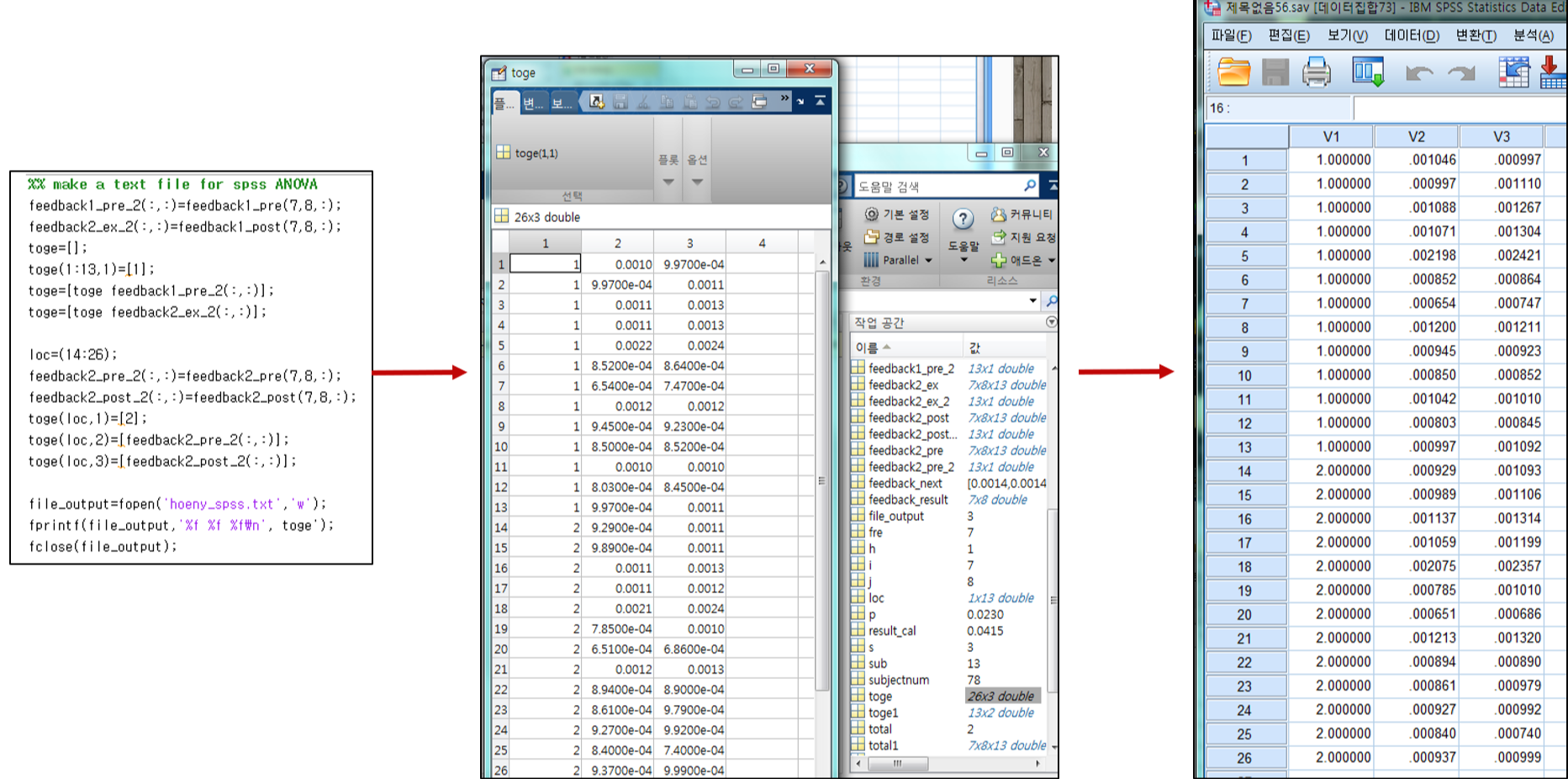Click the SPSS open data folder icon
Screen dimensions: 1568x779
pos(1233,72)
